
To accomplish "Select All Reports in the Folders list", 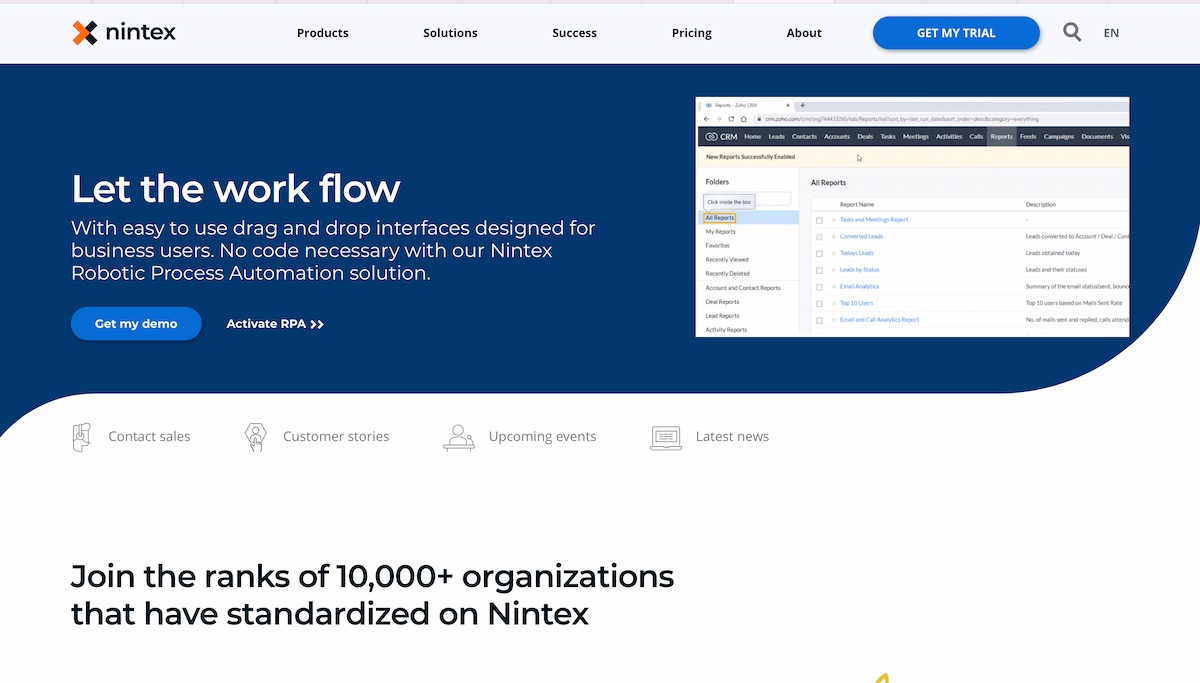I will pos(720,217).
